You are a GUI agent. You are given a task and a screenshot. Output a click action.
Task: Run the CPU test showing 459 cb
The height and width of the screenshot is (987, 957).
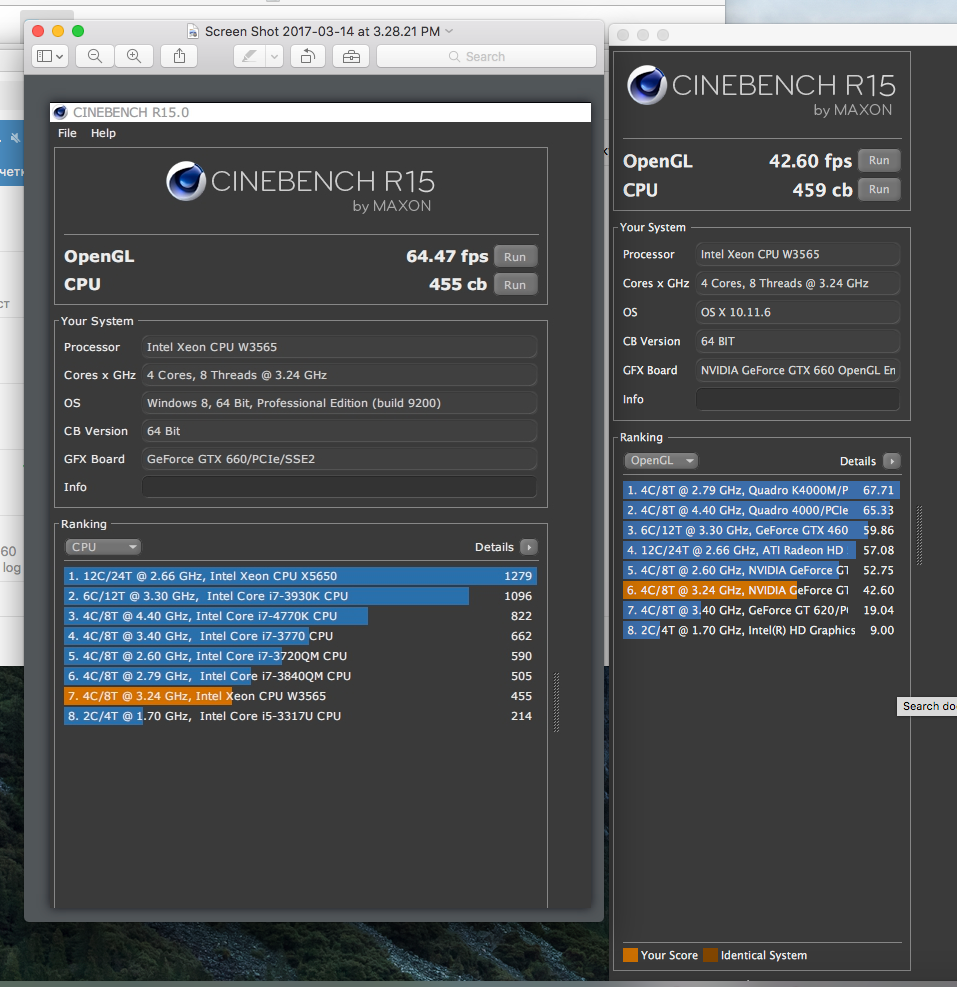coord(878,190)
